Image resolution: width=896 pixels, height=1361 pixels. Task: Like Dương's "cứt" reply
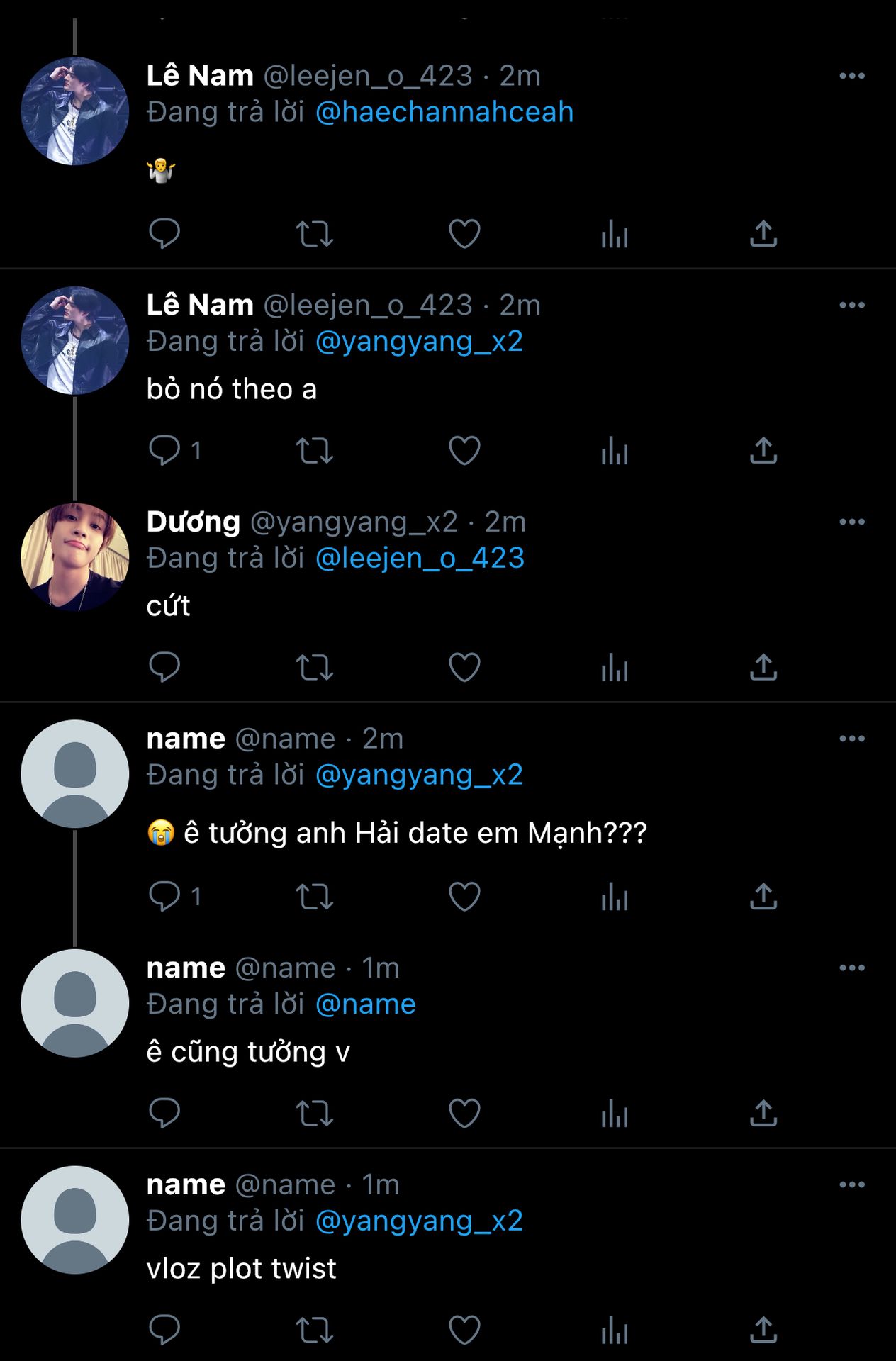coord(464,668)
